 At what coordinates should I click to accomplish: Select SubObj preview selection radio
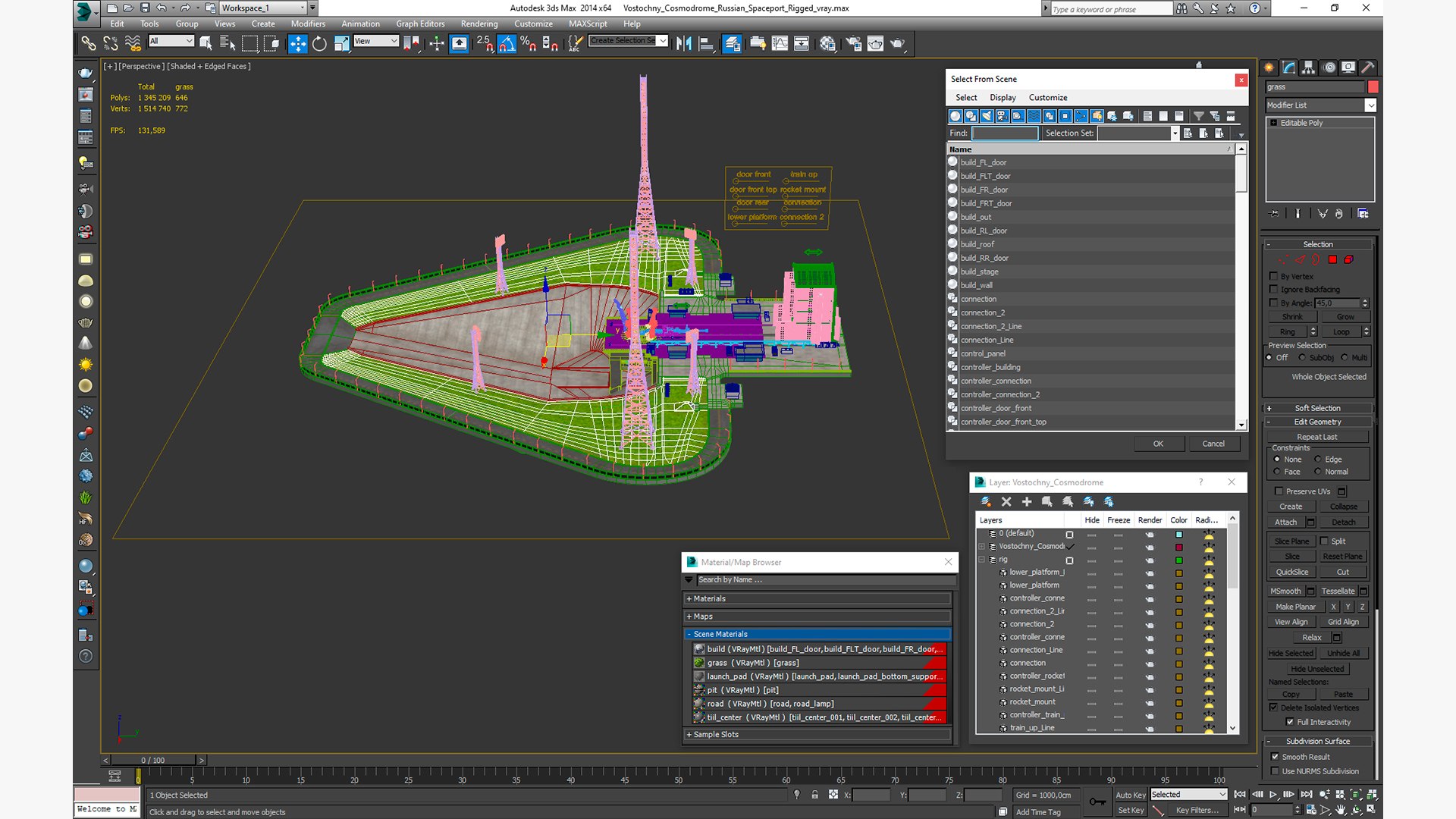point(1302,357)
